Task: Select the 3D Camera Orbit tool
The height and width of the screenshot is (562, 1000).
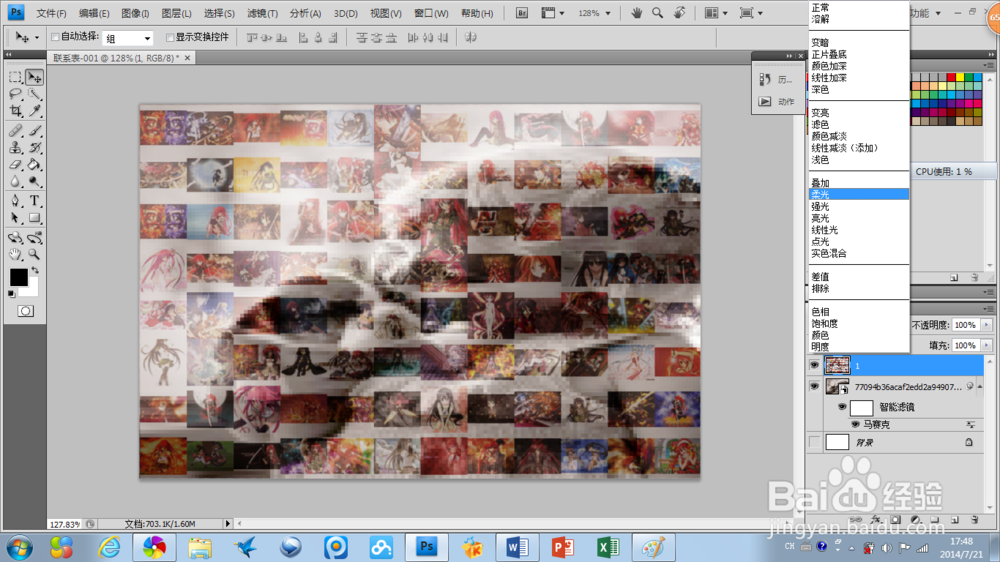Action: [x=34, y=238]
